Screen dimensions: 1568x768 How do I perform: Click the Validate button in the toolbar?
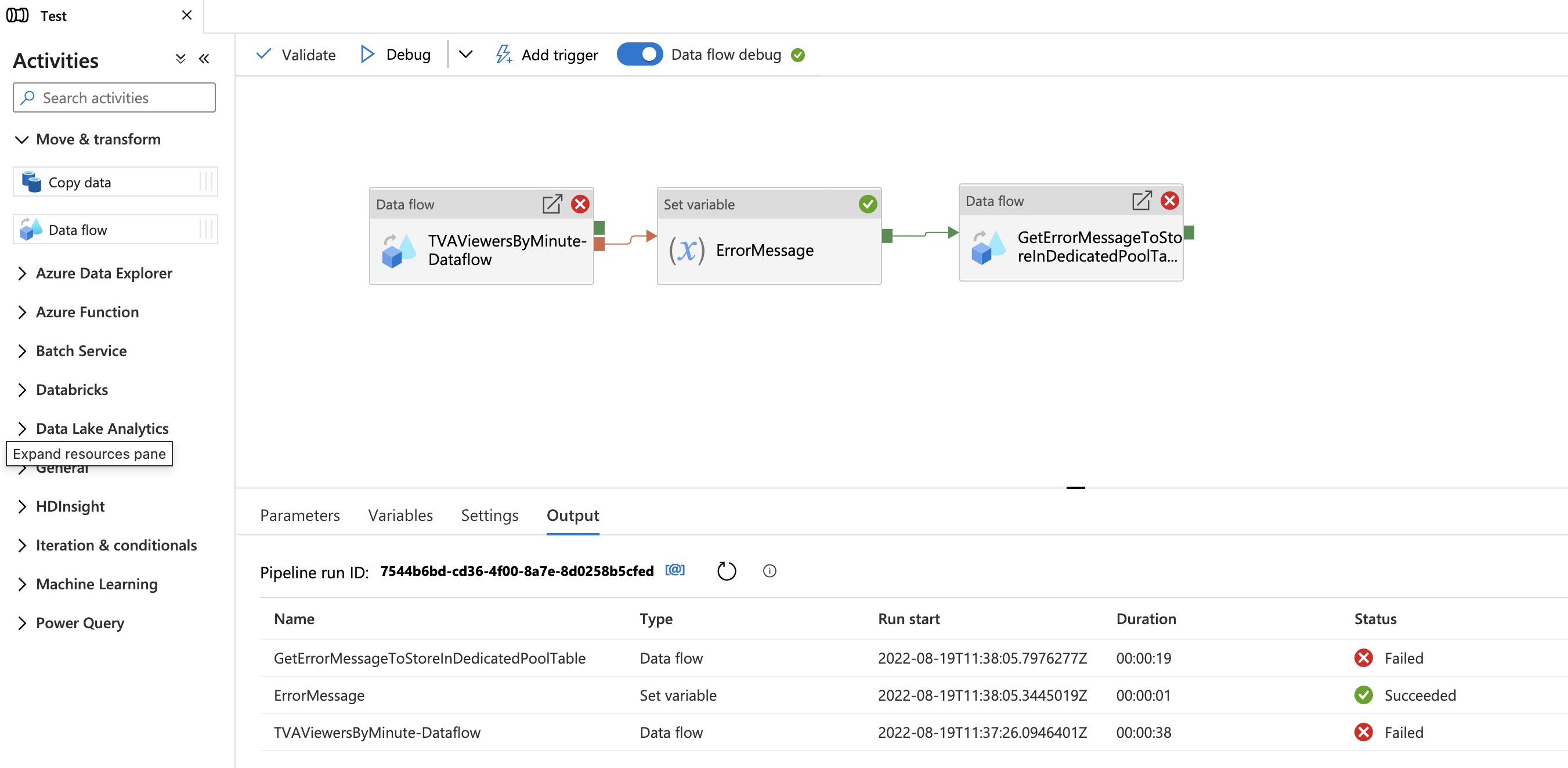[x=296, y=55]
